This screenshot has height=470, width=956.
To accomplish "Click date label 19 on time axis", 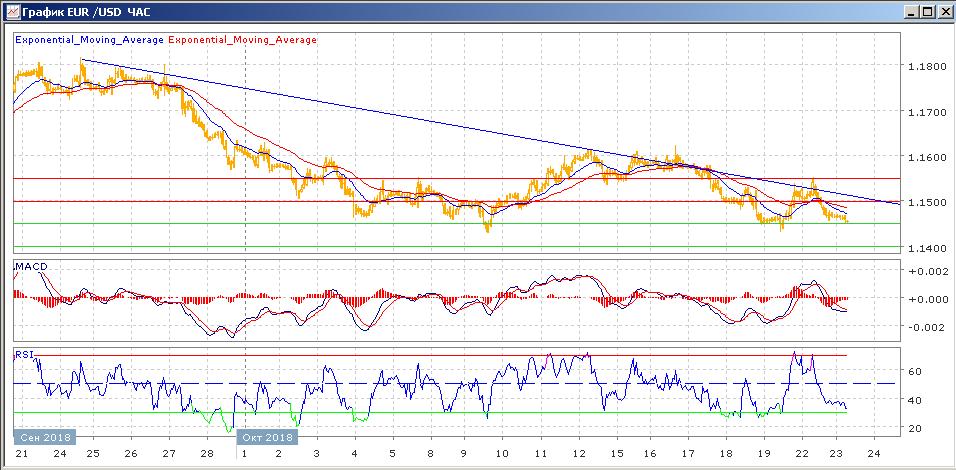I will click(x=763, y=454).
